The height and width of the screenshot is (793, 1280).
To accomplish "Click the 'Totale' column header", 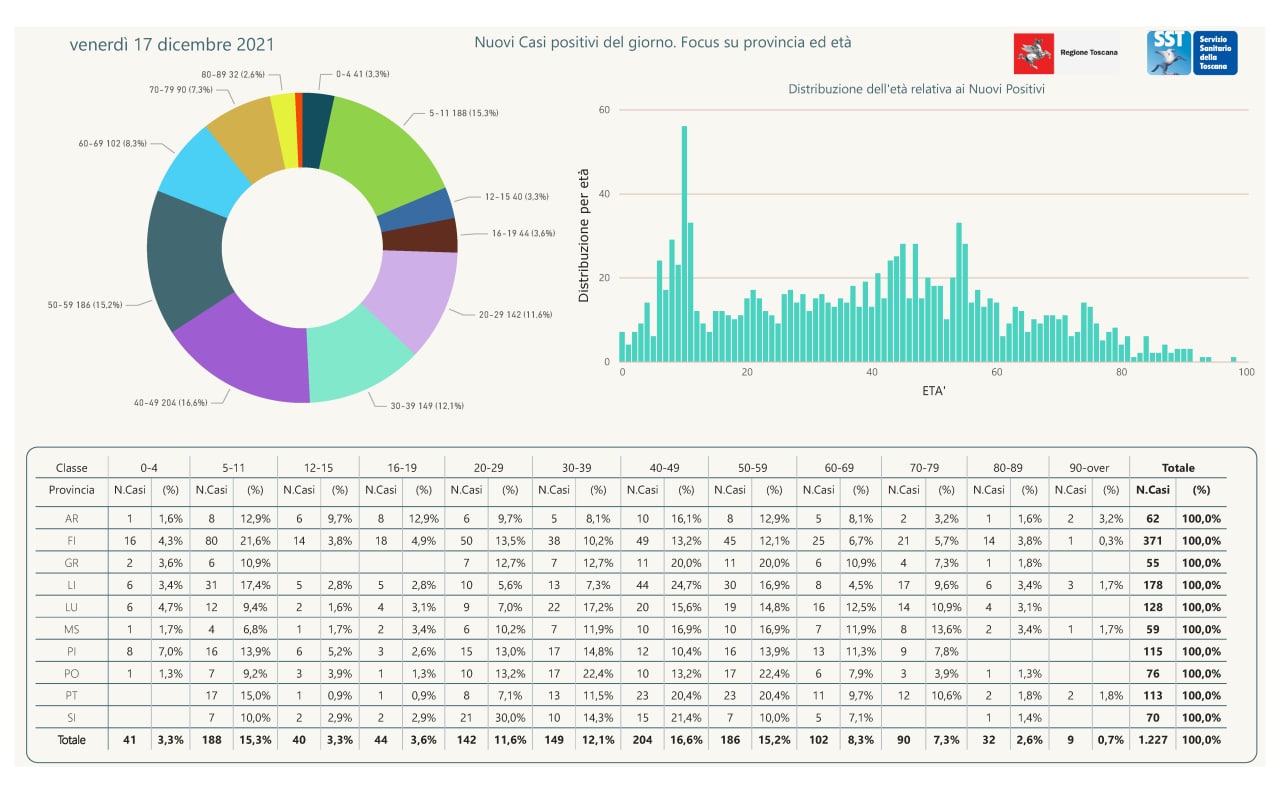I will pyautogui.click(x=1177, y=467).
